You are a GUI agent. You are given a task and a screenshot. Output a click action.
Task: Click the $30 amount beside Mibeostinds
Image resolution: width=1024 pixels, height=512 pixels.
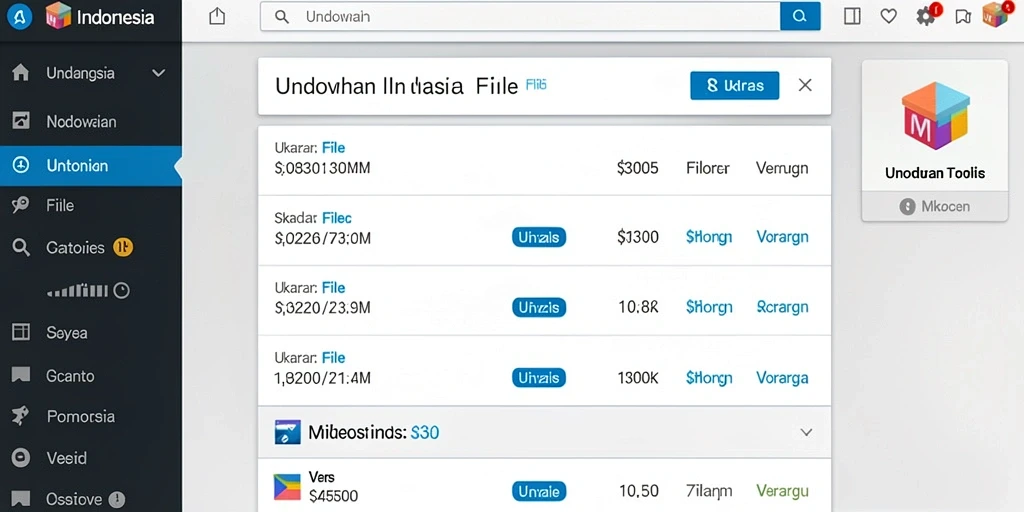424,432
